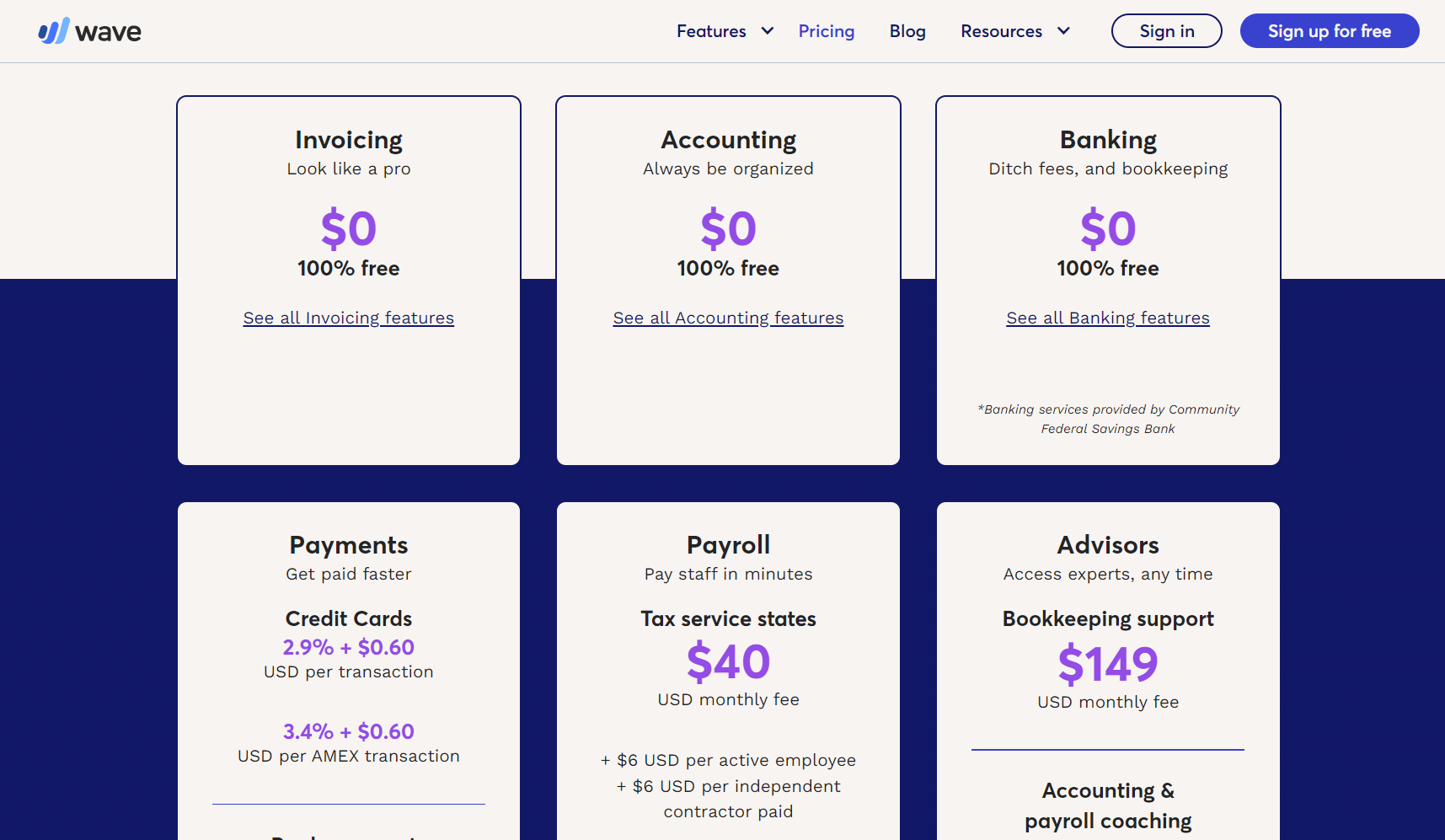The width and height of the screenshot is (1445, 840).
Task: Click 'USD monthly fee' under $40
Action: [x=729, y=699]
